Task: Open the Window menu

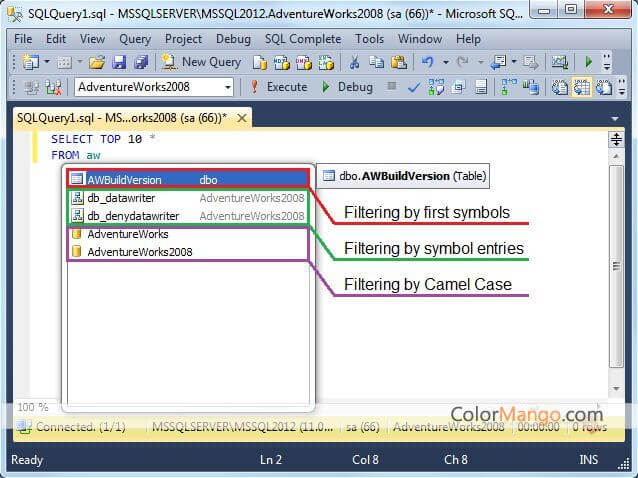Action: tap(420, 39)
